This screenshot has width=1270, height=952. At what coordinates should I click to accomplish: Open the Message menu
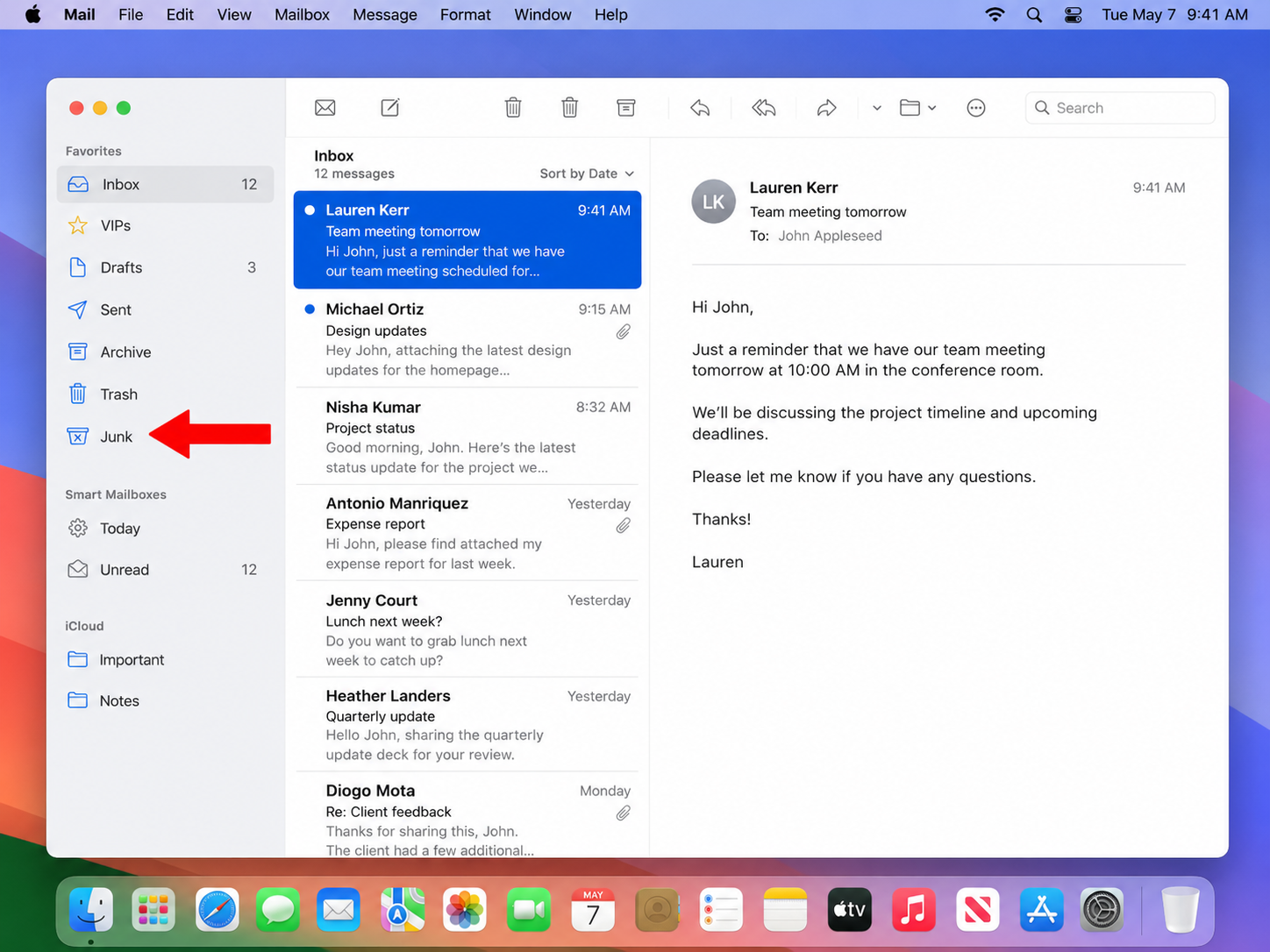(x=385, y=15)
